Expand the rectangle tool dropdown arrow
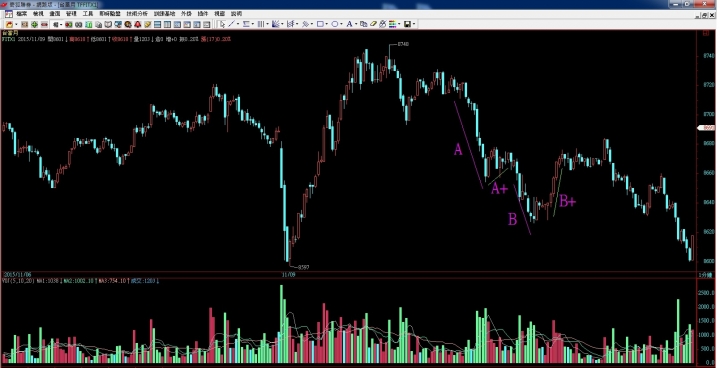Screen dimensions: 720x368 click(x=327, y=24)
